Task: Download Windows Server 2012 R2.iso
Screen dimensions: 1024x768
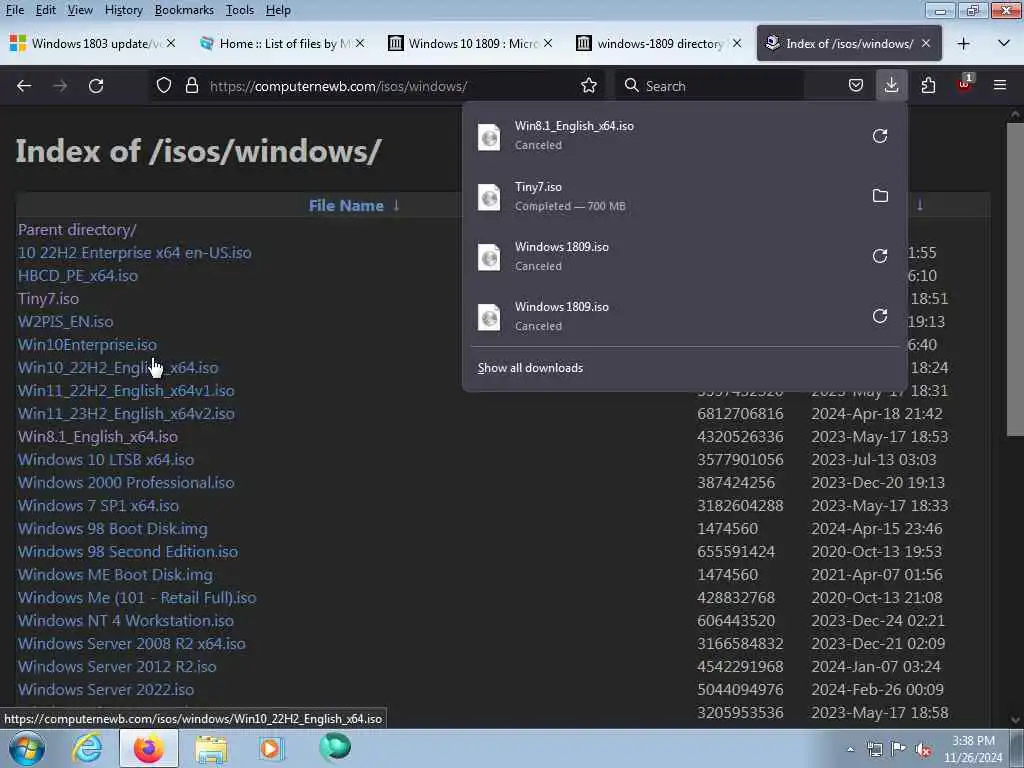Action: 117,666
